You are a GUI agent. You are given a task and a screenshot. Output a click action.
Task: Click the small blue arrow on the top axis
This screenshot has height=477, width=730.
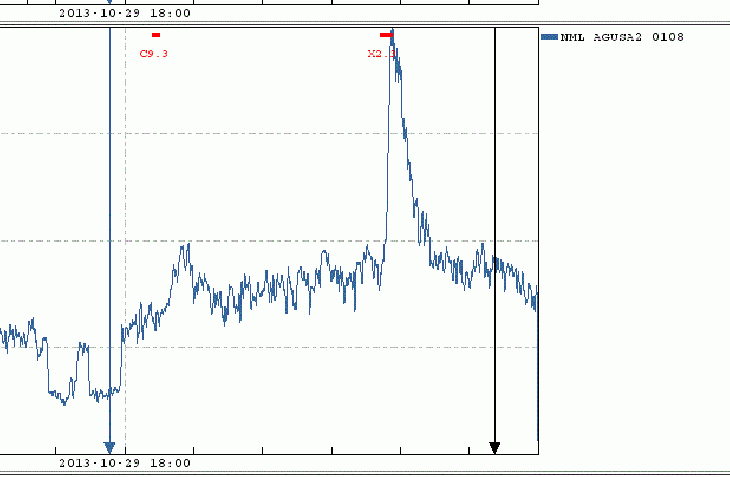[x=110, y=3]
